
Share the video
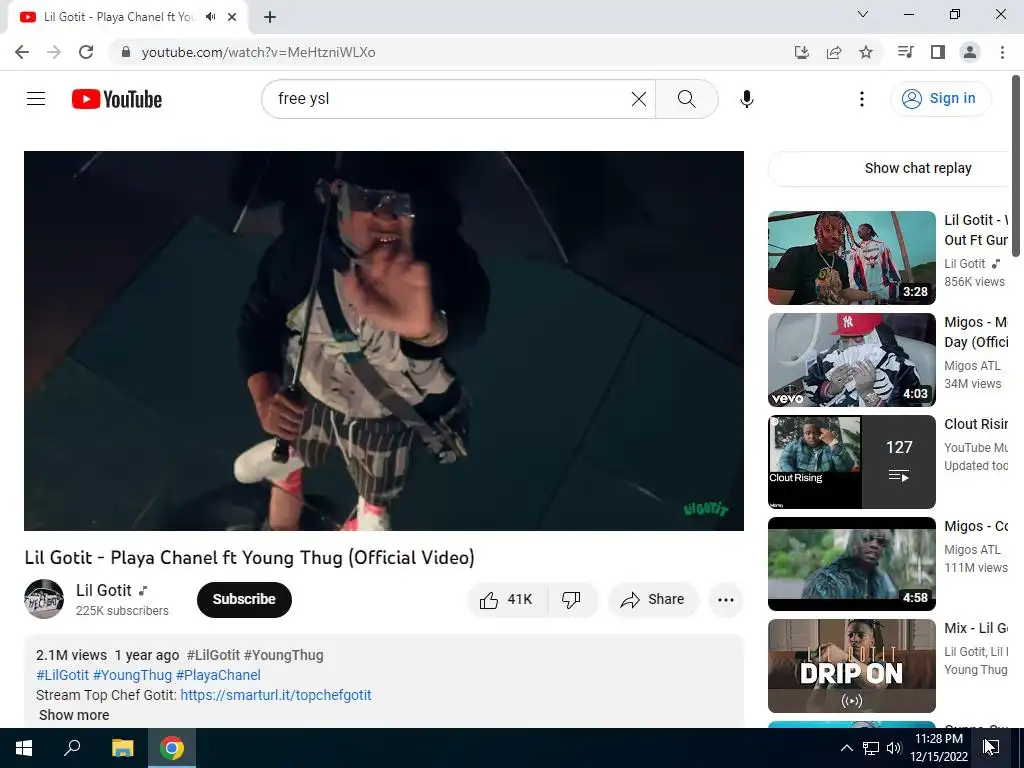pyautogui.click(x=653, y=600)
